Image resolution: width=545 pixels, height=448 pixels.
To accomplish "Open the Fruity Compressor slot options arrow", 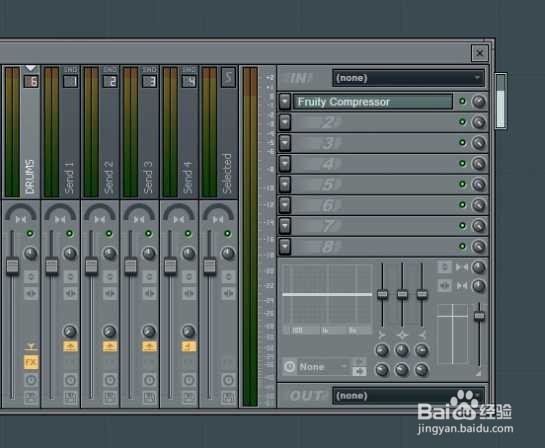I will (285, 102).
